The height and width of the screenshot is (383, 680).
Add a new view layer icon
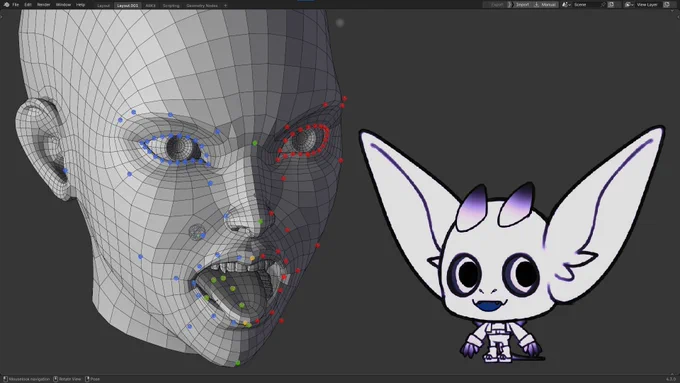(667, 5)
